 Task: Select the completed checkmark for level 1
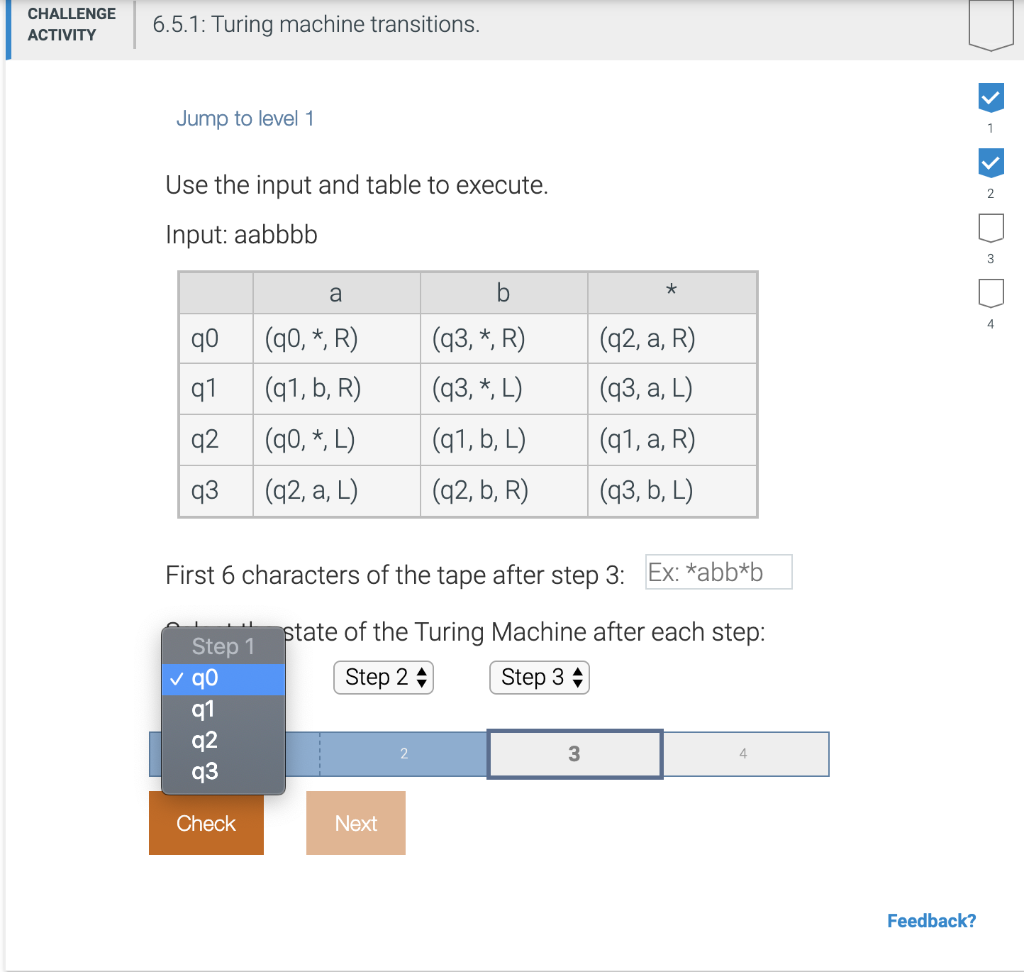tap(990, 97)
